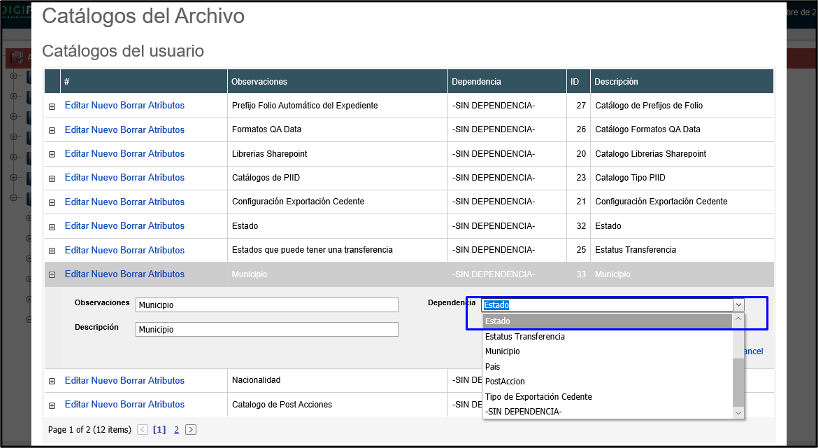
Task: Select 'Estatus Transferencia' from dropdown list
Action: point(525,336)
